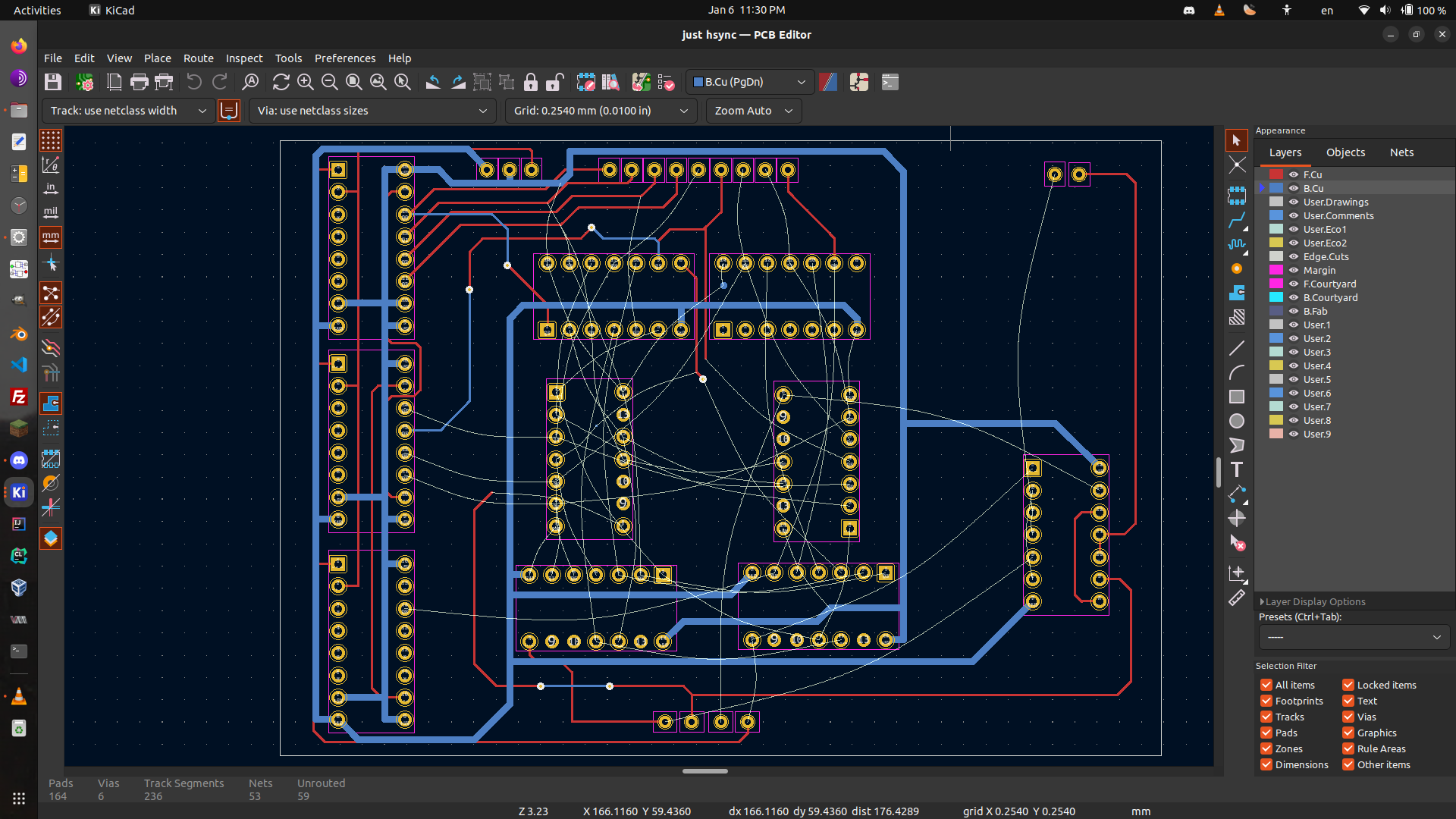Click the Lock items icon
Viewport: 1456px width, 819px height.
(531, 82)
